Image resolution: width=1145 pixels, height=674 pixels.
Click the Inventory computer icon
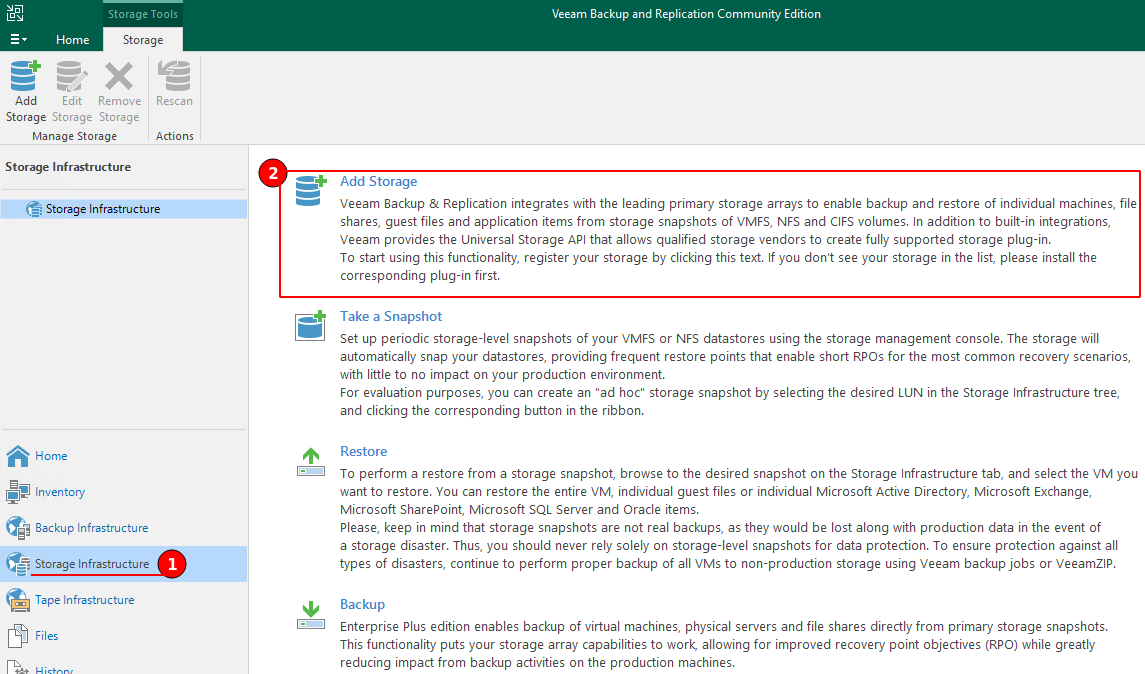[18, 492]
